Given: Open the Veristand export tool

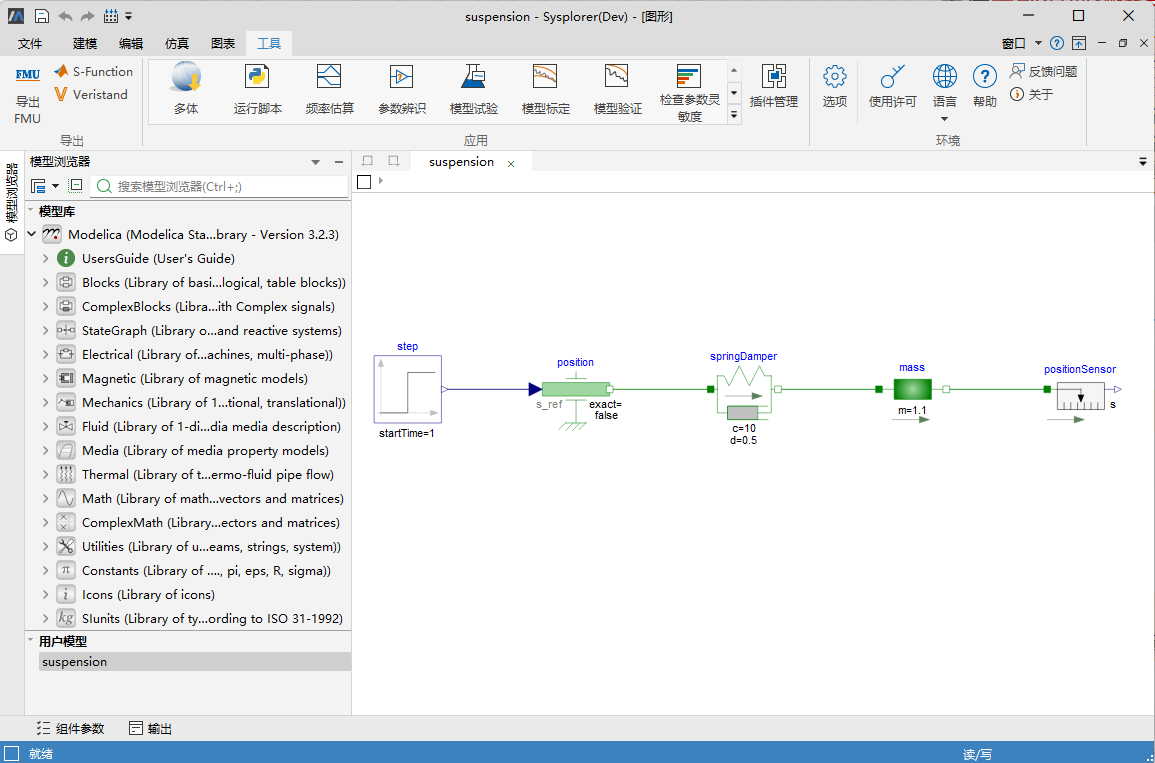Looking at the screenshot, I should (x=91, y=94).
